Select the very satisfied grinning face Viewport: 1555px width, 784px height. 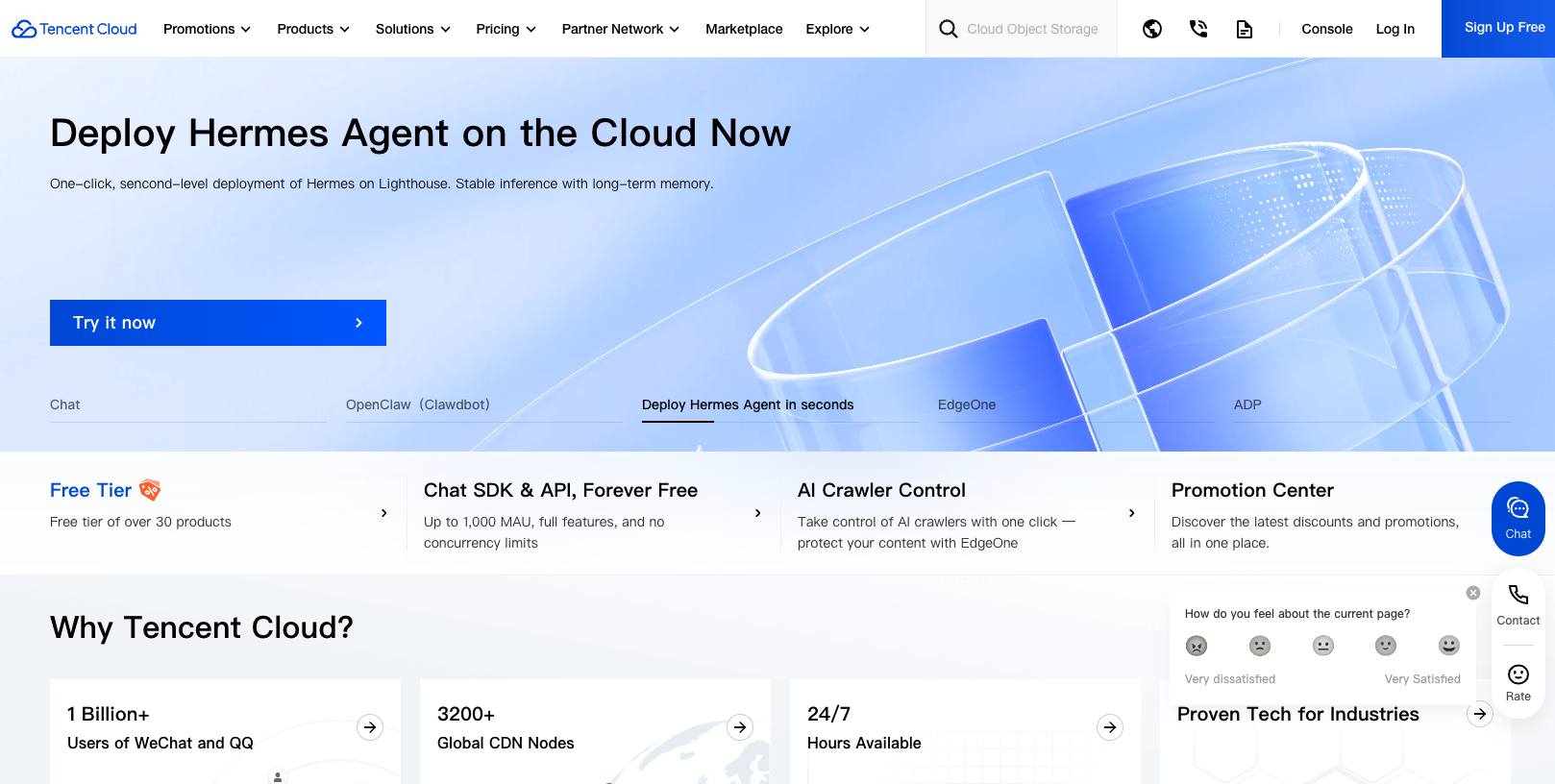(1449, 646)
